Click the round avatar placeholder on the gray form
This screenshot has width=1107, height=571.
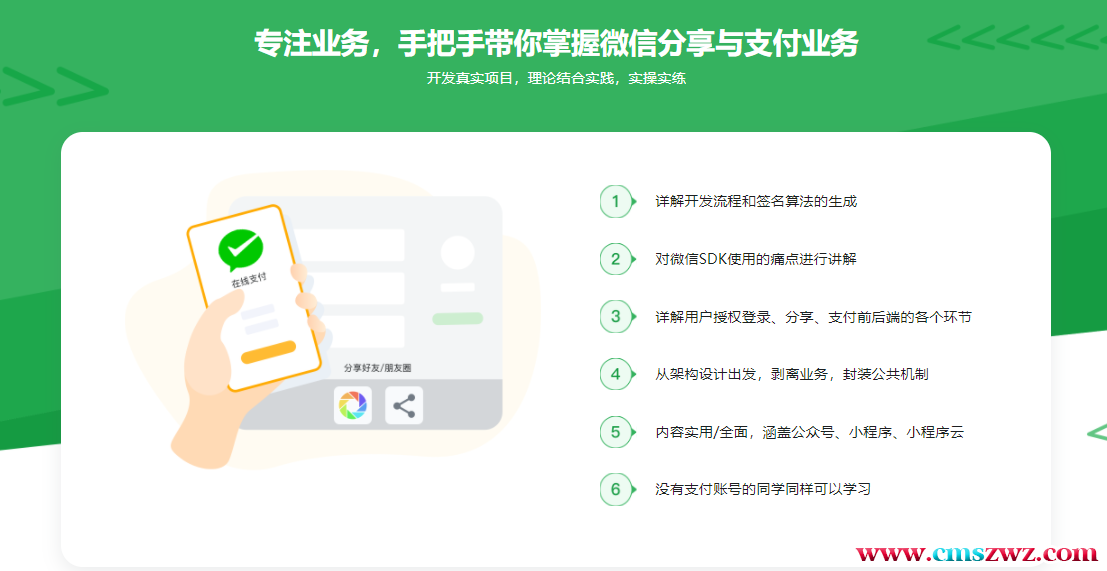click(x=458, y=252)
